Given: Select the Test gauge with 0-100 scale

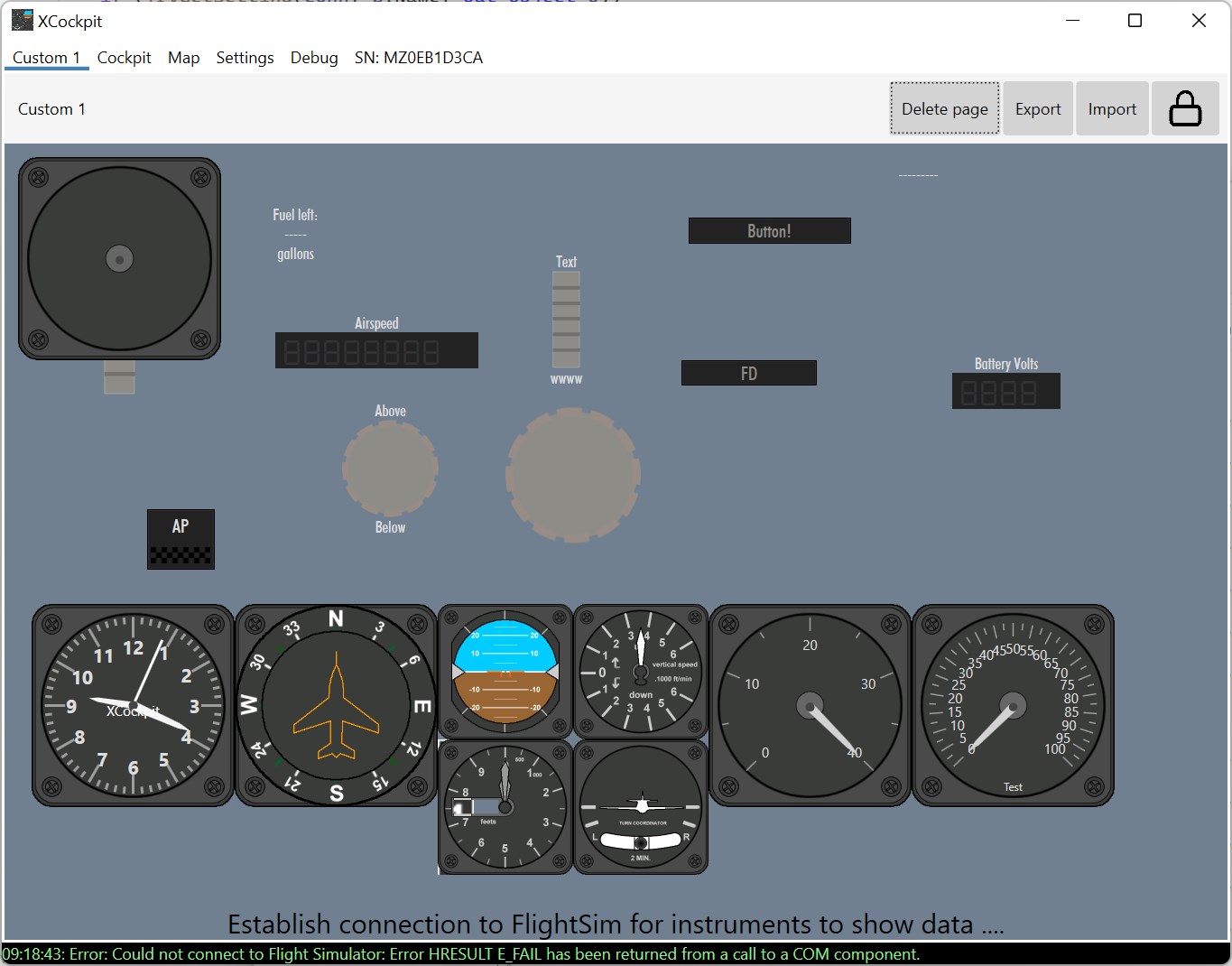Looking at the screenshot, I should [1013, 705].
